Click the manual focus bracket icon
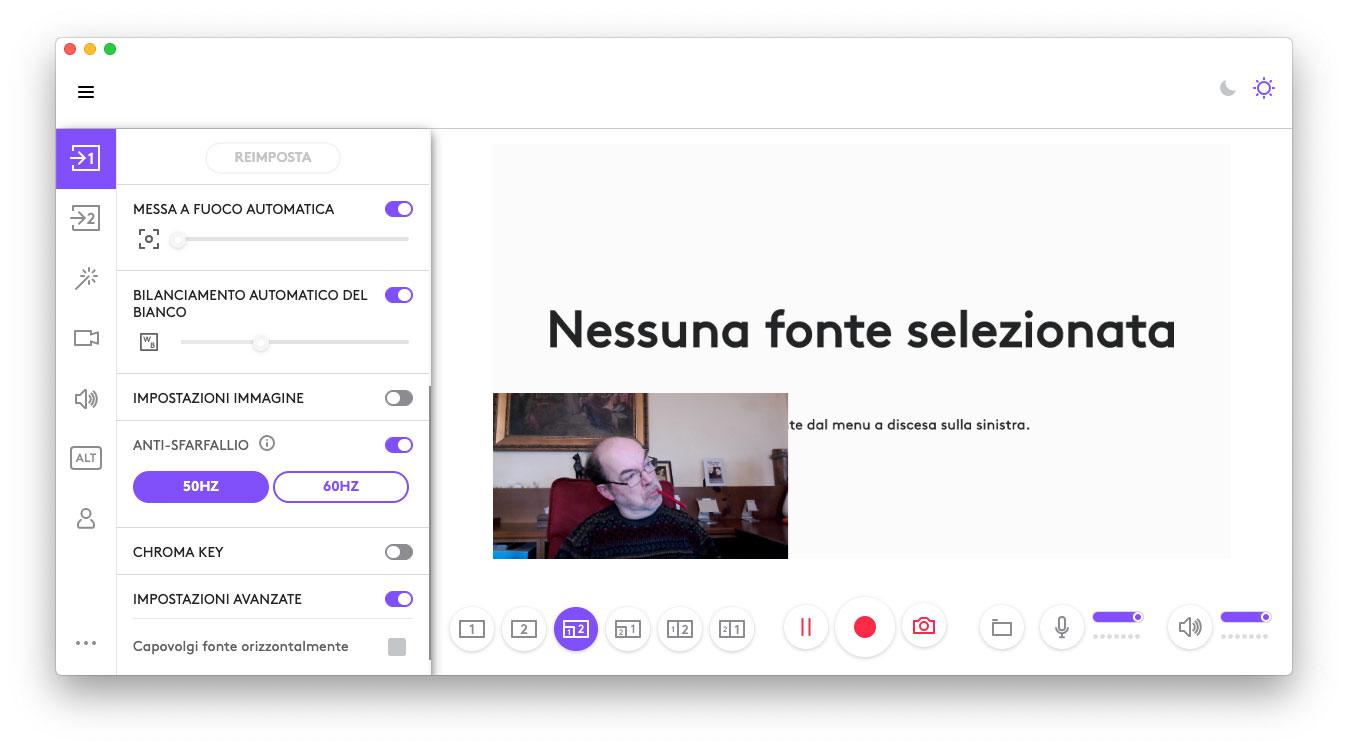Viewport: 1348px width, 749px height. click(x=148, y=239)
